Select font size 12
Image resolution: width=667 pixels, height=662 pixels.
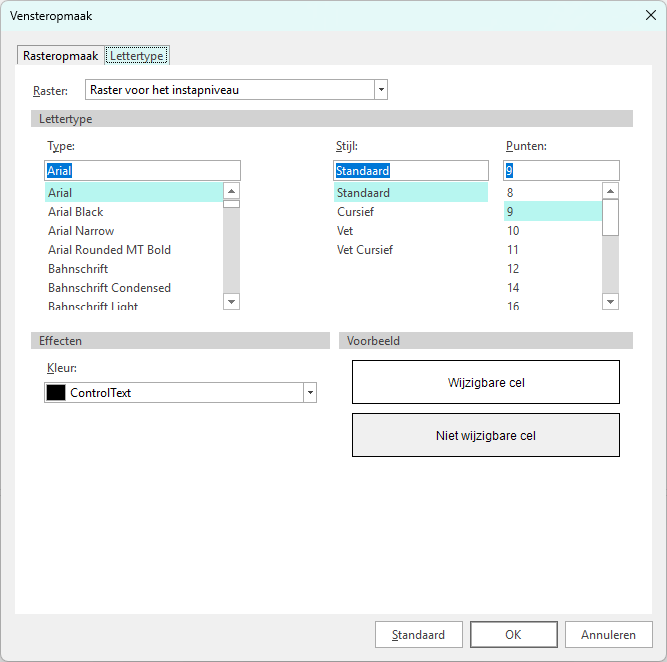513,269
